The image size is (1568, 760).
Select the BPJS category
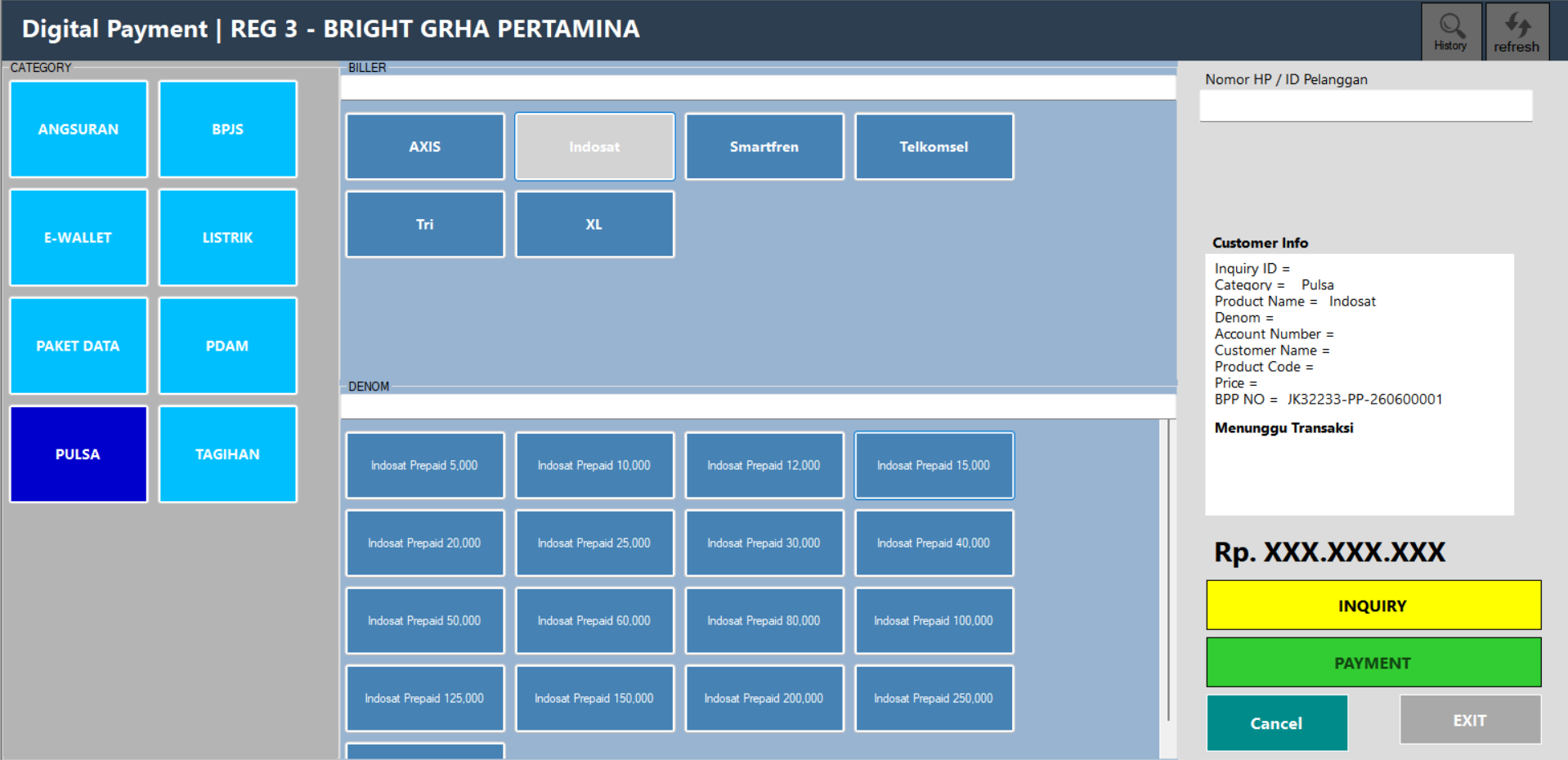pyautogui.click(x=227, y=129)
